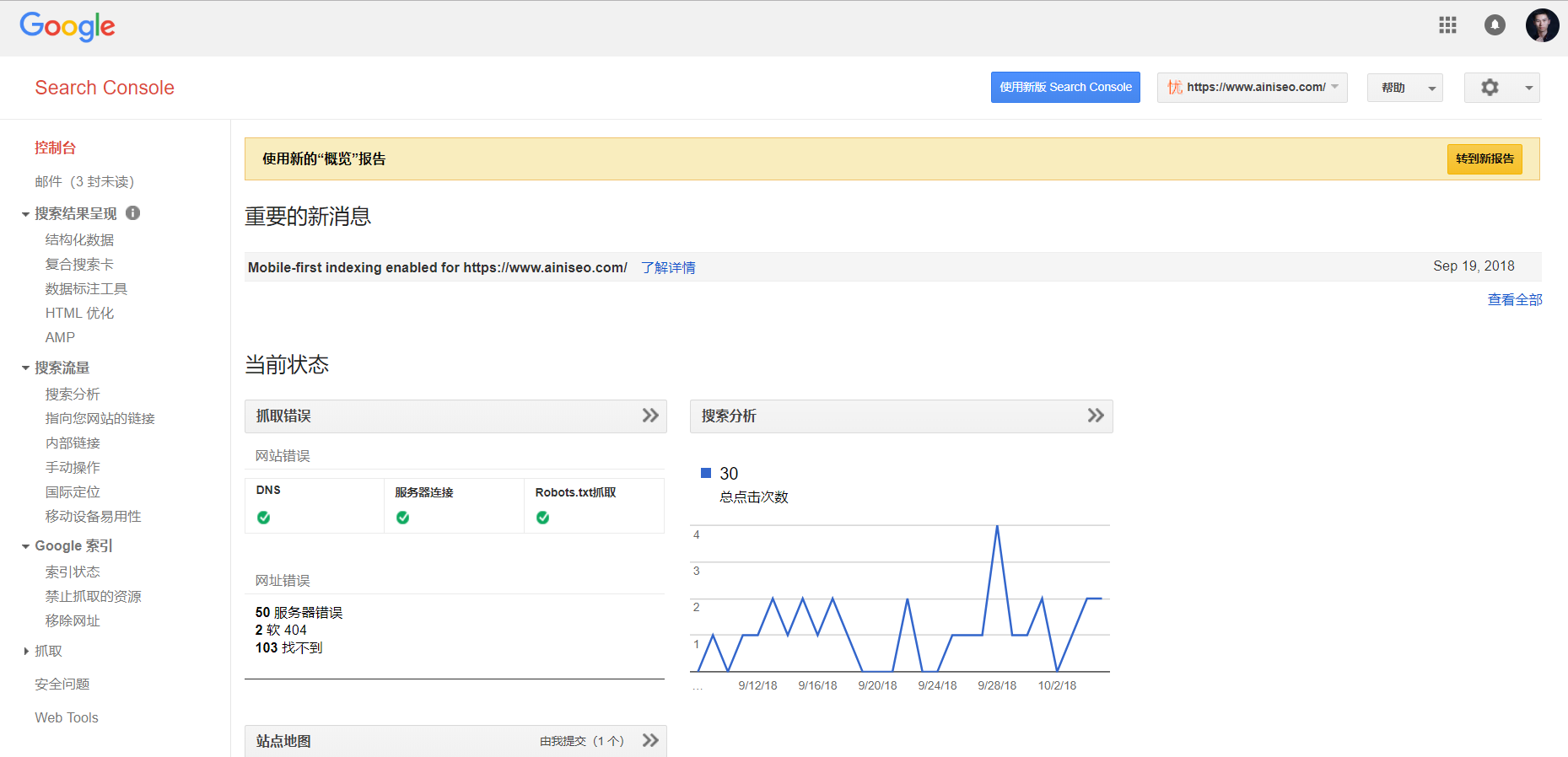Open AMP in the sidebar
The width and height of the screenshot is (1568, 757).
pyautogui.click(x=60, y=337)
